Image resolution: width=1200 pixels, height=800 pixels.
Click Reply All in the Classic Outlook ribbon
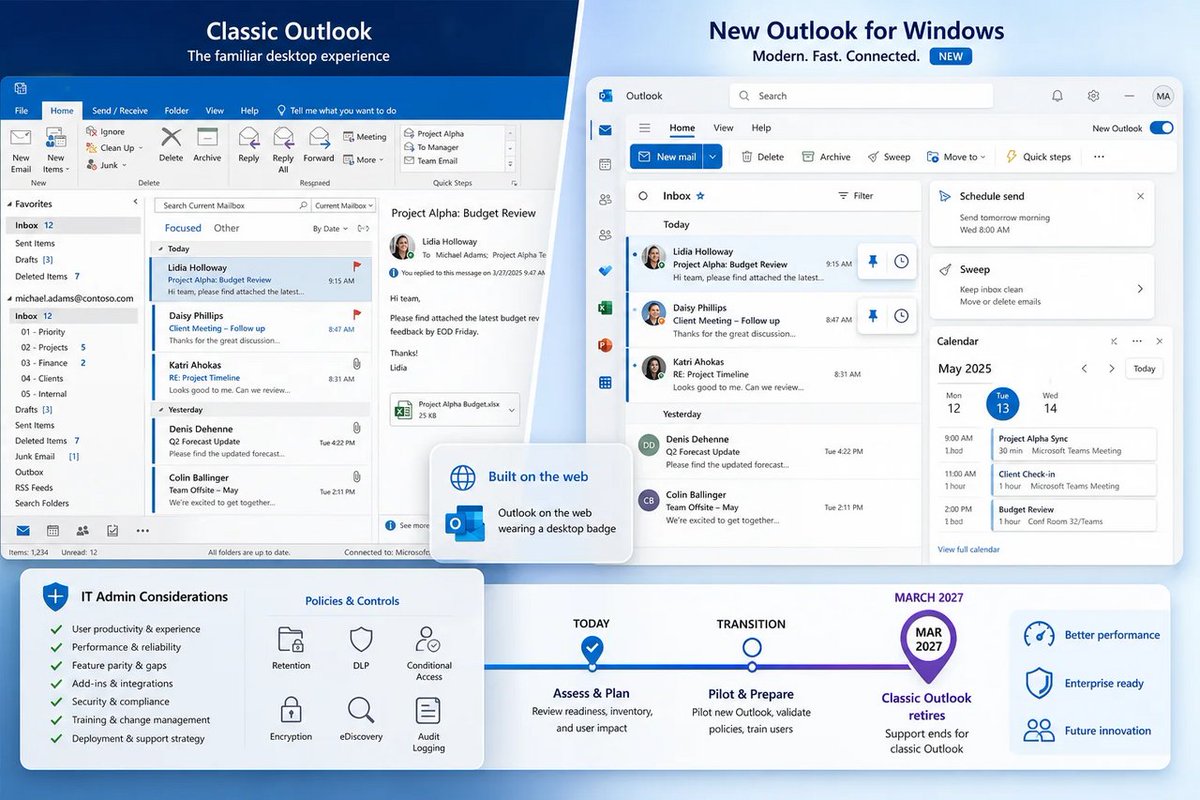283,150
